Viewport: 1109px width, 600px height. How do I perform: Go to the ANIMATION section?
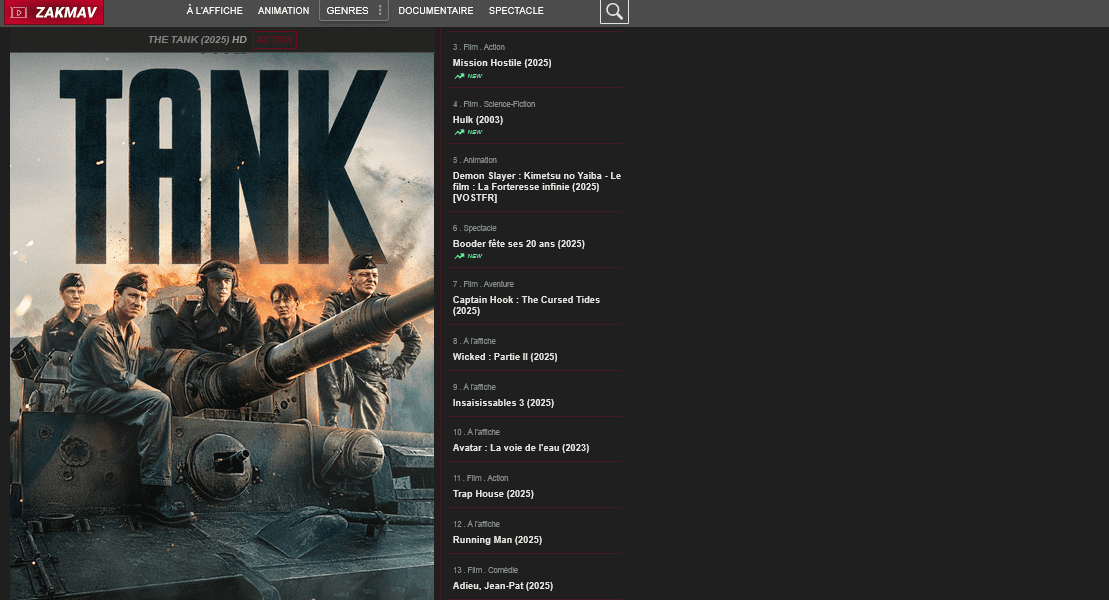(283, 11)
